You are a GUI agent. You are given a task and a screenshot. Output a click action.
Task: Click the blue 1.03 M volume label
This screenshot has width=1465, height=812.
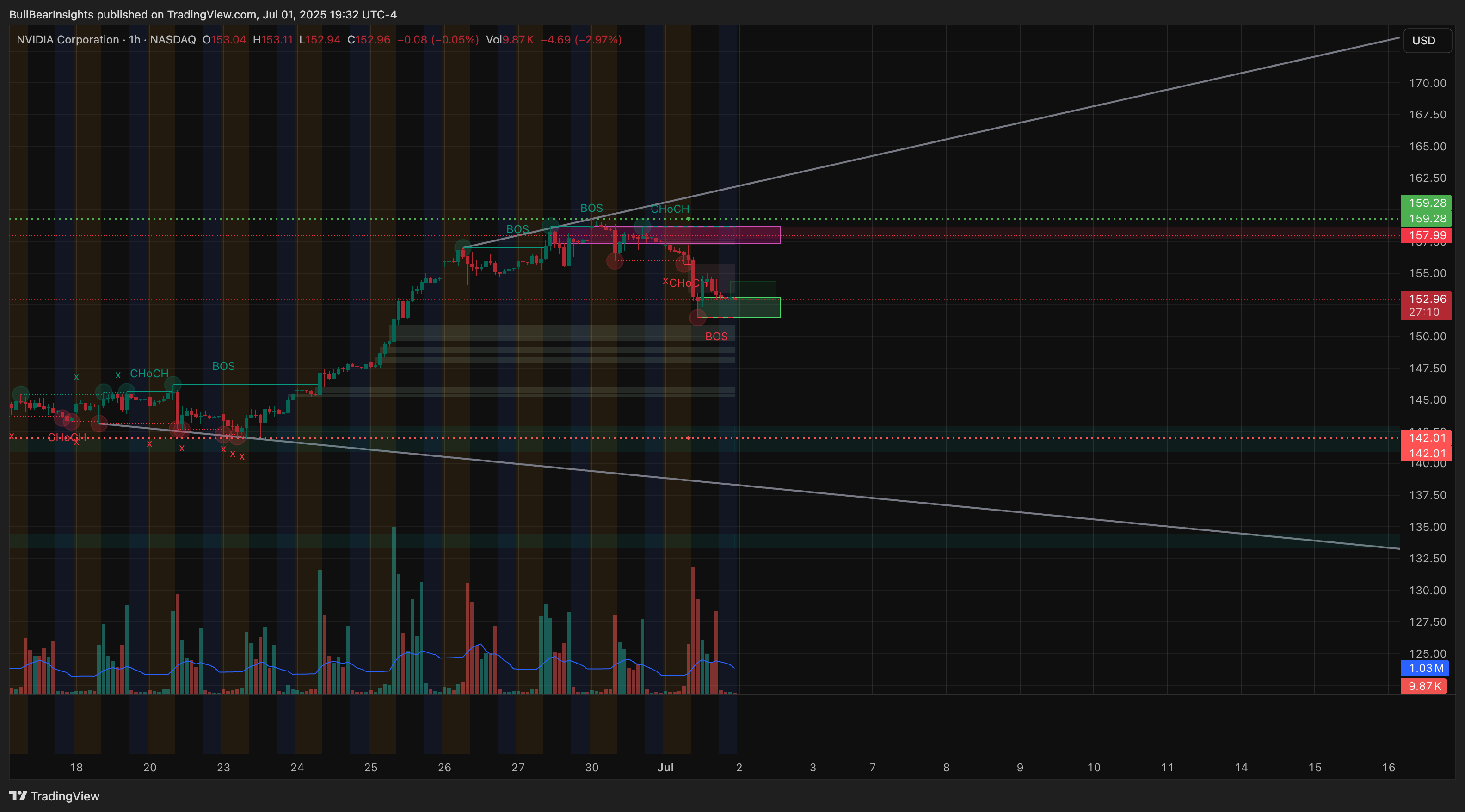(x=1425, y=668)
